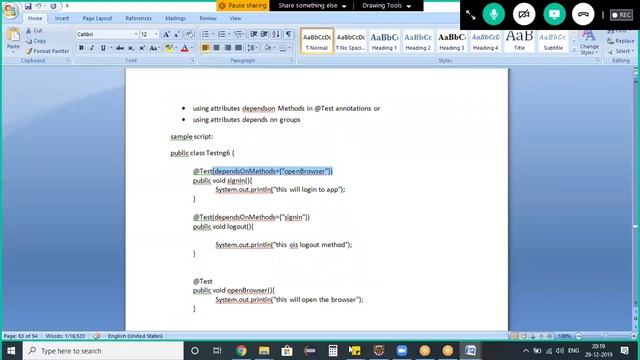Expand the Select dropdown in Editing
Viewport: 640px width, 360px height.
point(620,51)
